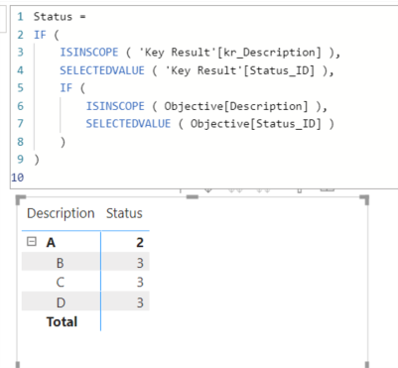Click row label C
This screenshot has height=368, width=398.
[x=60, y=283]
